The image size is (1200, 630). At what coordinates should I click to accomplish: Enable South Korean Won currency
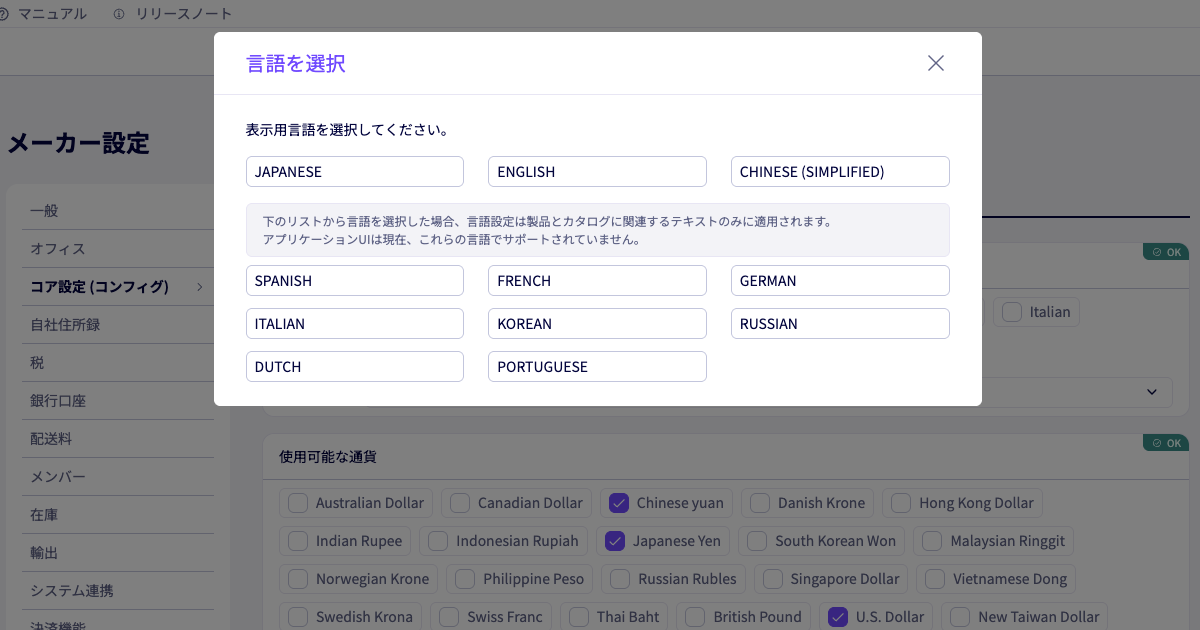tap(757, 541)
